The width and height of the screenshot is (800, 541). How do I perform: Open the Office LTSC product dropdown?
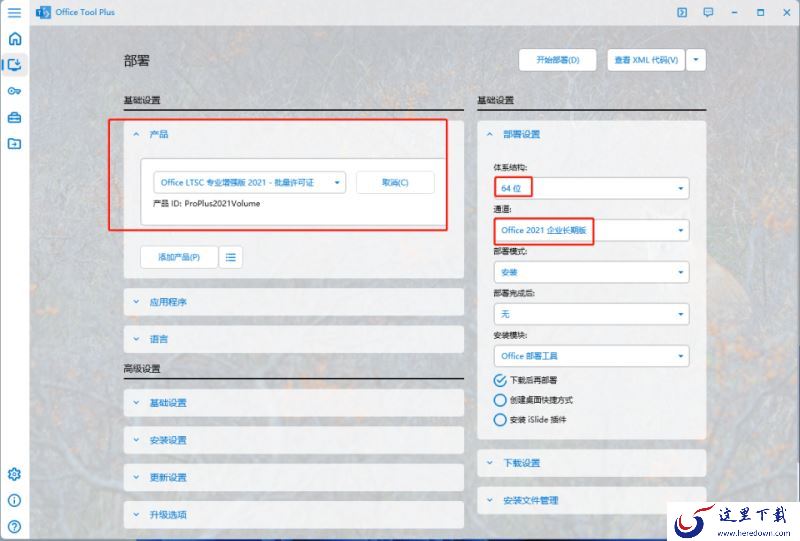point(249,183)
